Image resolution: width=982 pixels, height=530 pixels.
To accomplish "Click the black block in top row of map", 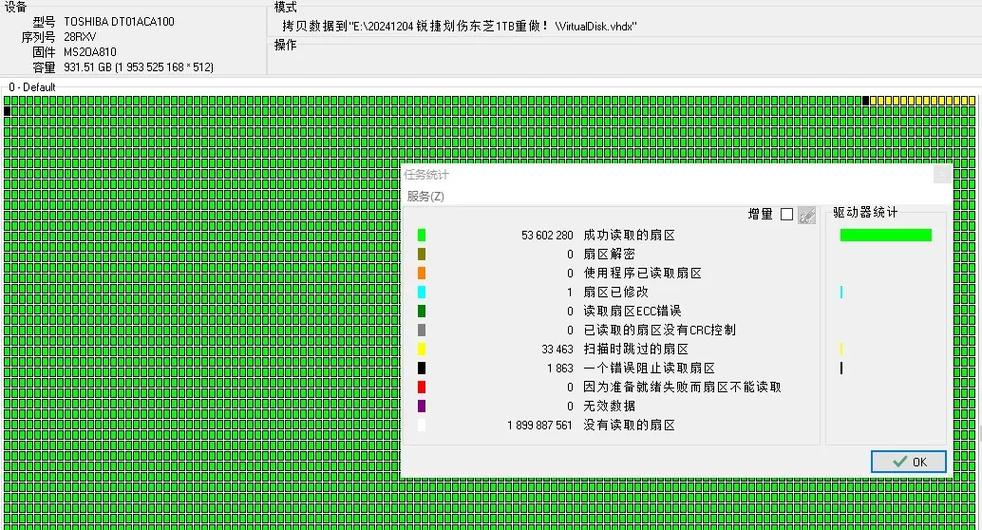I will click(866, 100).
